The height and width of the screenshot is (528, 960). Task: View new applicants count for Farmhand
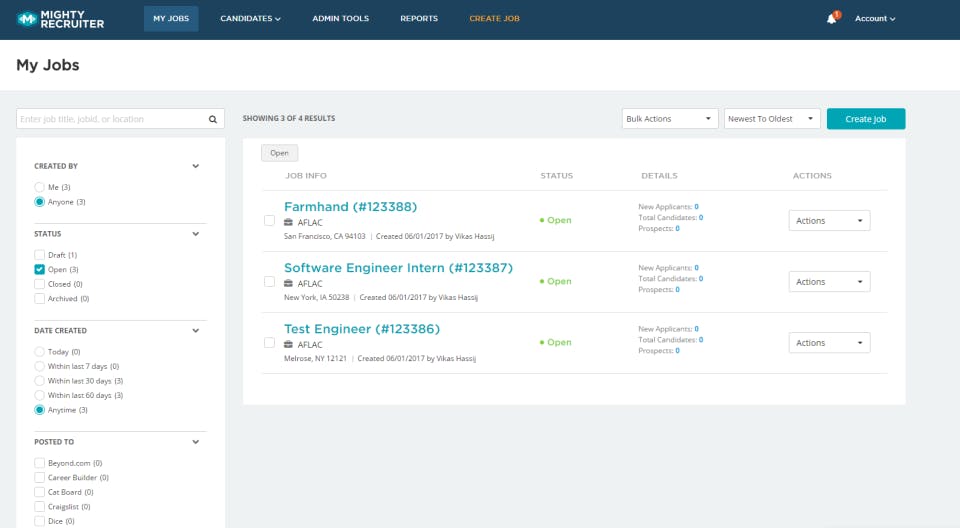tap(696, 207)
